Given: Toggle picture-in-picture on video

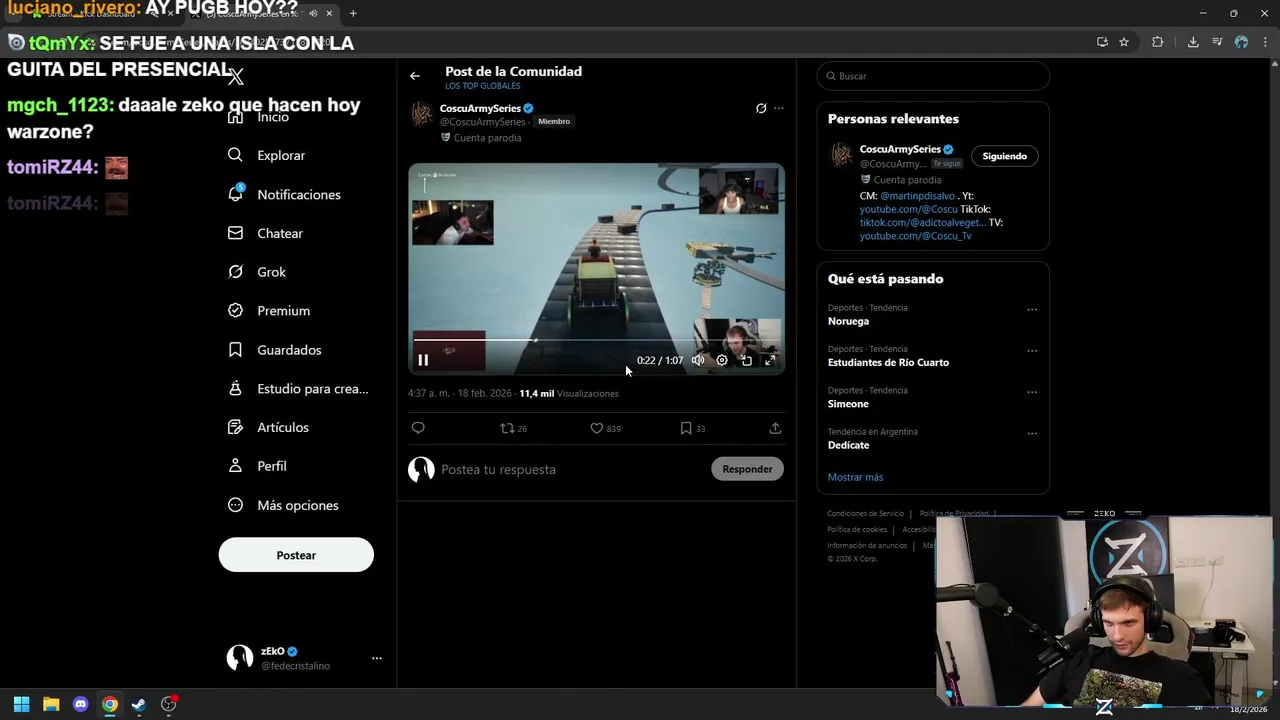Looking at the screenshot, I should point(746,360).
